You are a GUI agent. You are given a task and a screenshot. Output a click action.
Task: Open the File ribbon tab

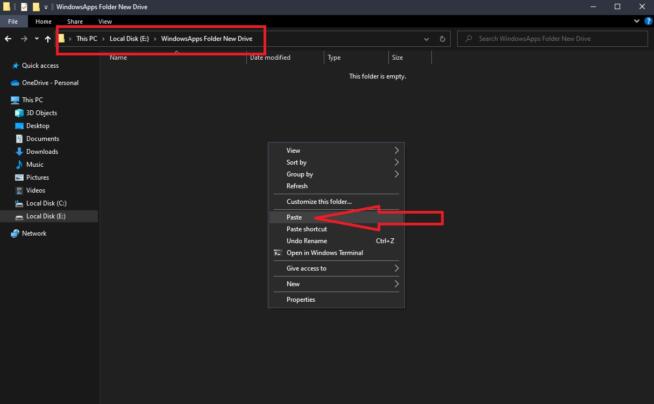[13, 21]
